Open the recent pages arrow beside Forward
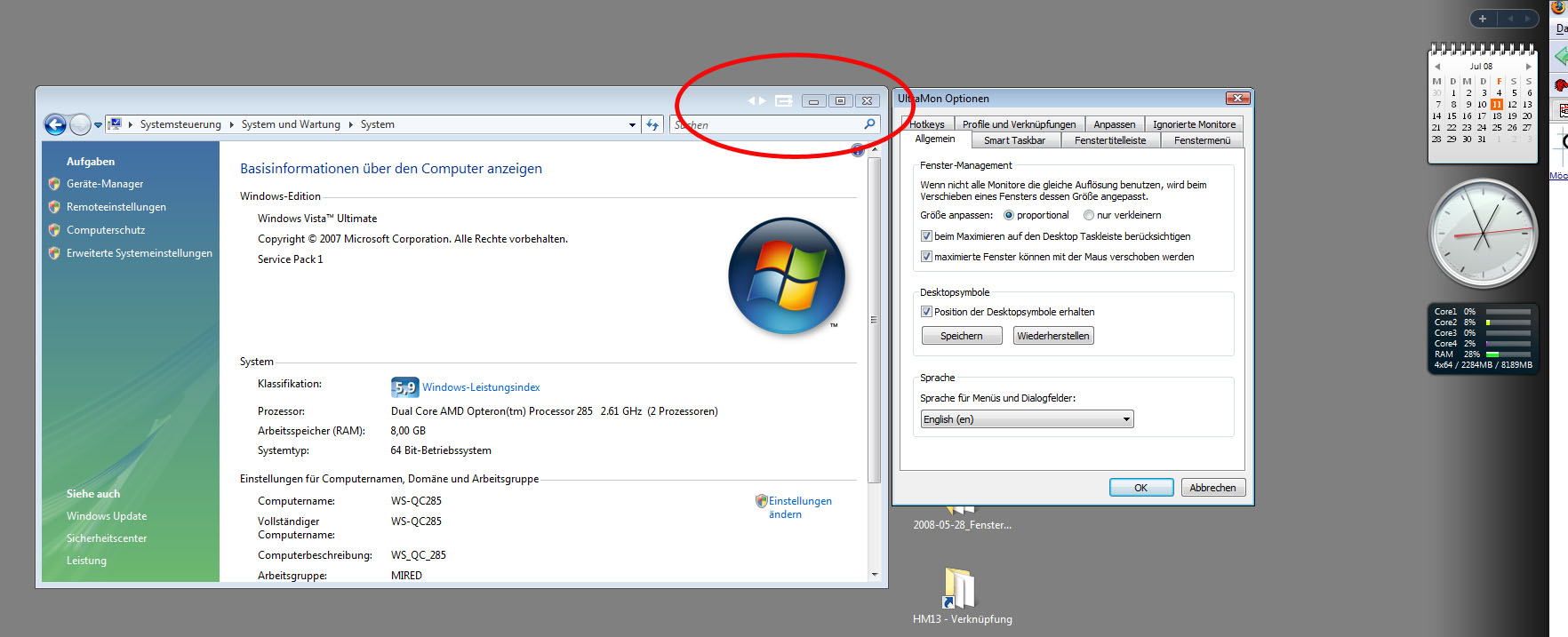Image resolution: width=1568 pixels, height=637 pixels. [98, 125]
